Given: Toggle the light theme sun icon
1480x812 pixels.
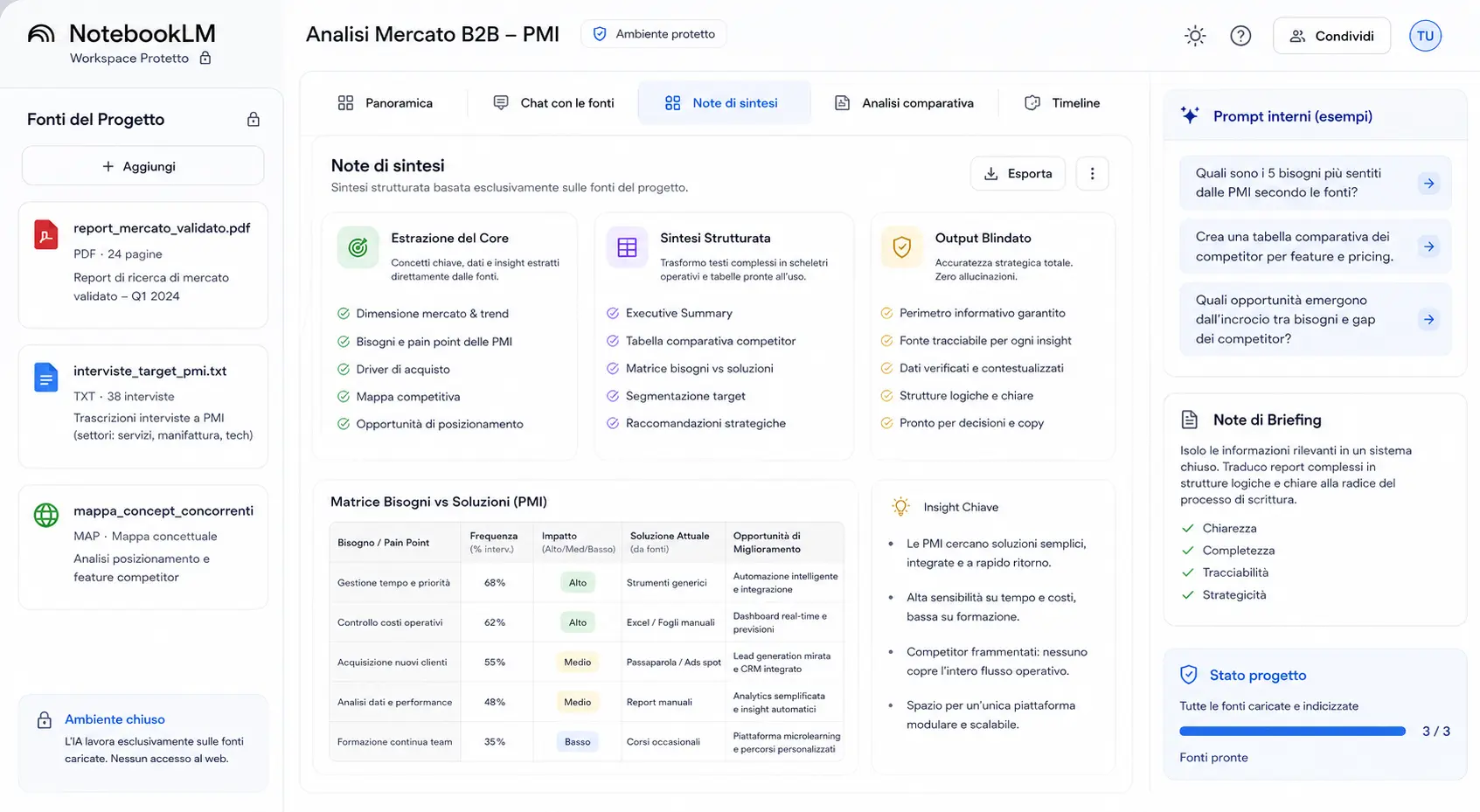Looking at the screenshot, I should tap(1195, 36).
